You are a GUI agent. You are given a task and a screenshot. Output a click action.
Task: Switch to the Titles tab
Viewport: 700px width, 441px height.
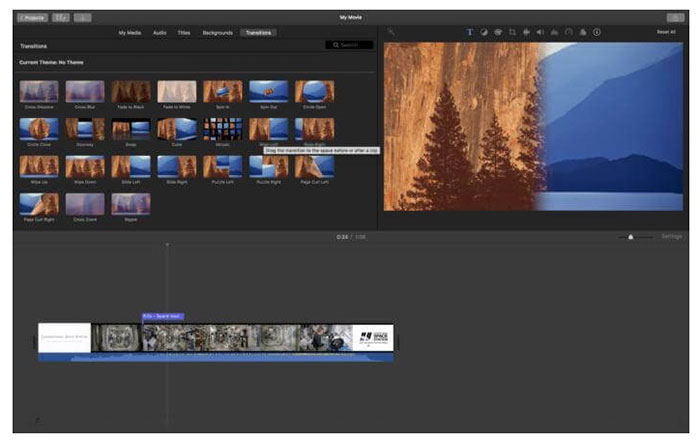point(184,33)
